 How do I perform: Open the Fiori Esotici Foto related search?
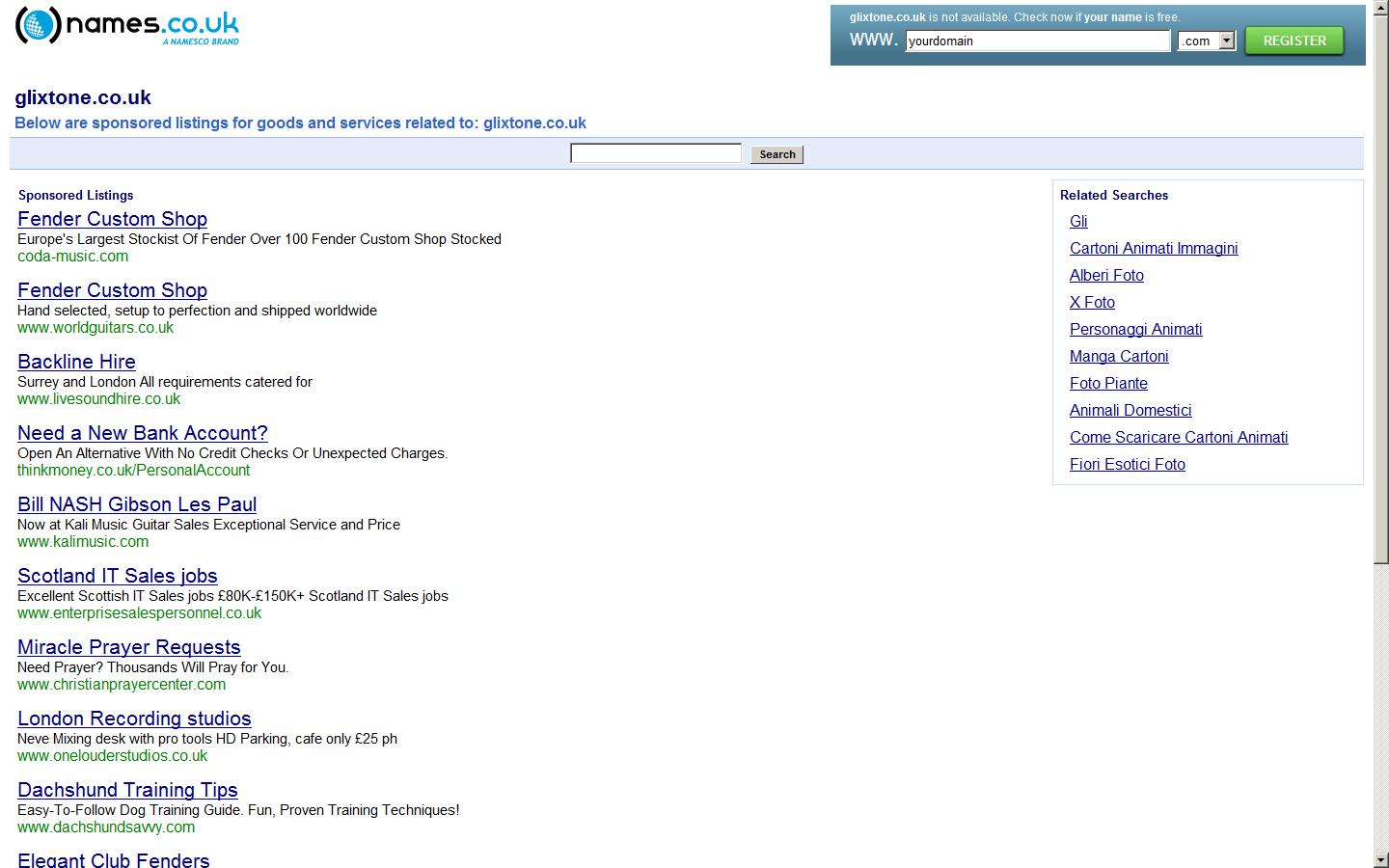pos(1127,464)
